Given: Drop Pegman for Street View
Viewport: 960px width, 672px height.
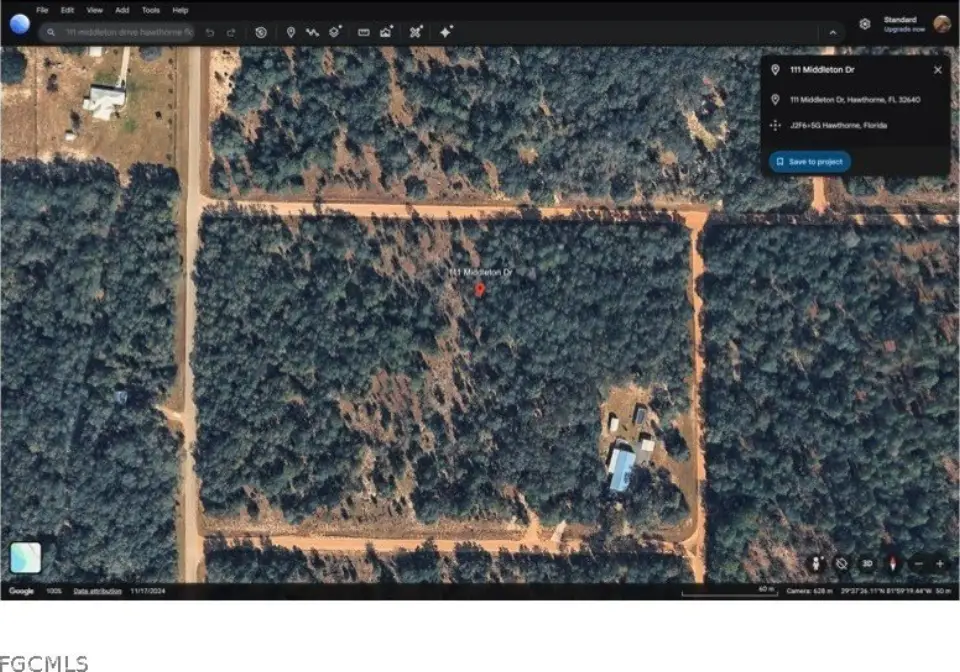Looking at the screenshot, I should tap(818, 563).
